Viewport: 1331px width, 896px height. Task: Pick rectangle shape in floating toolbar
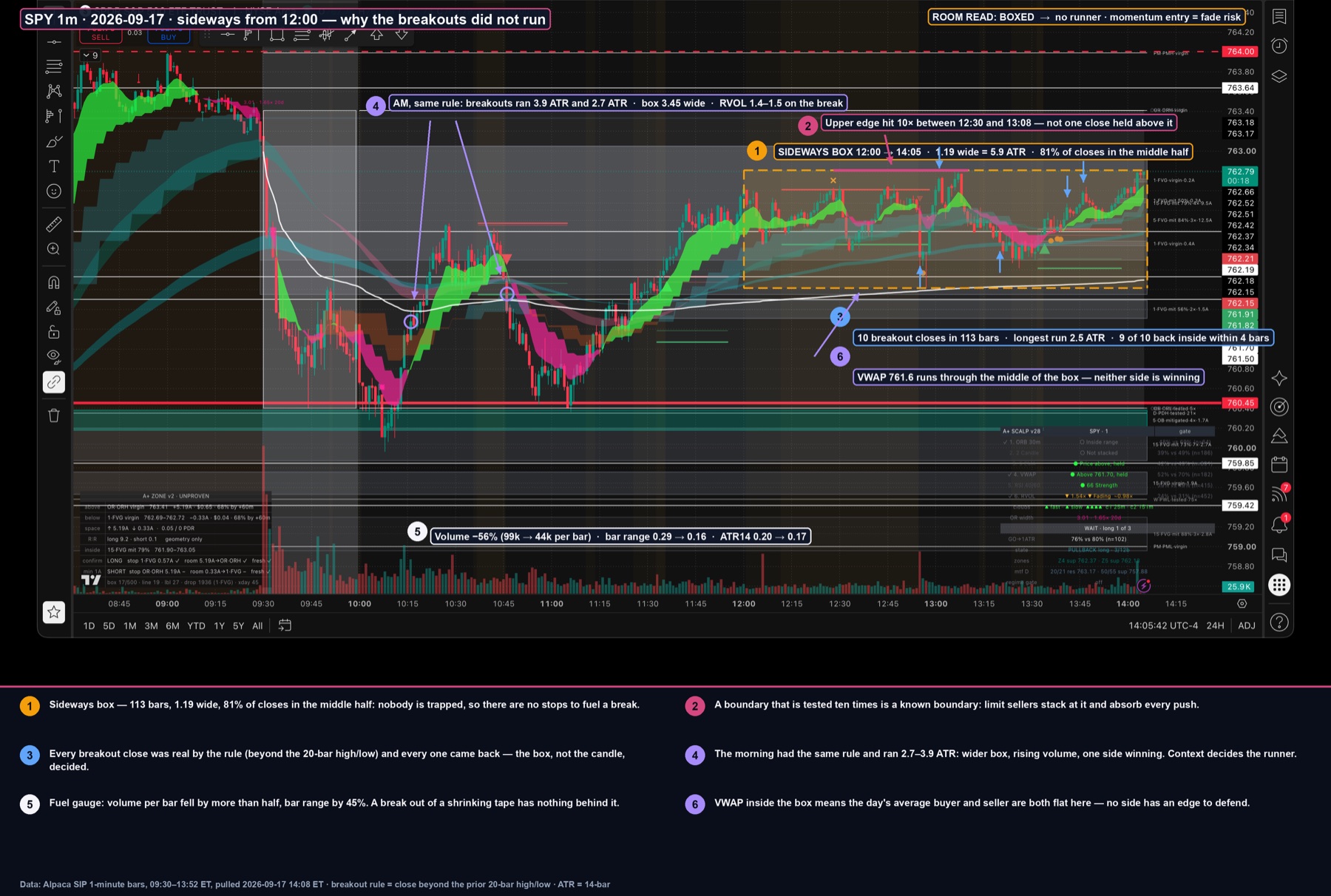(277, 35)
